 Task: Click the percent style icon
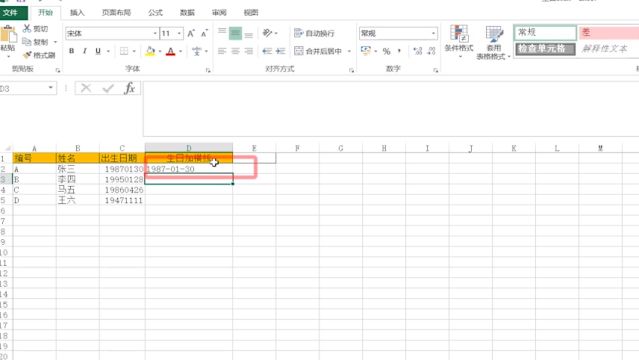(386, 51)
